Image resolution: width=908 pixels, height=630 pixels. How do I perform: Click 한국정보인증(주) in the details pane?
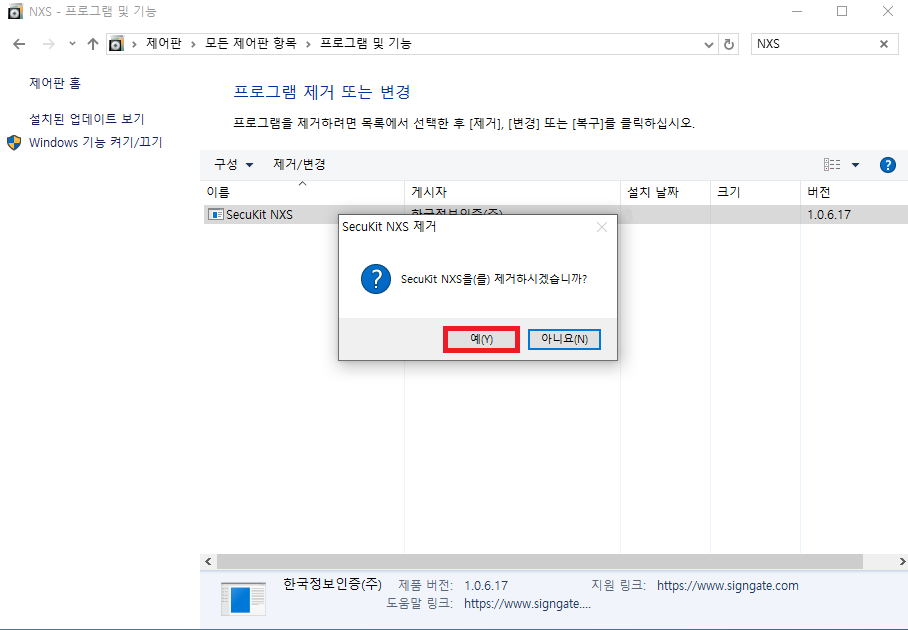[332, 584]
